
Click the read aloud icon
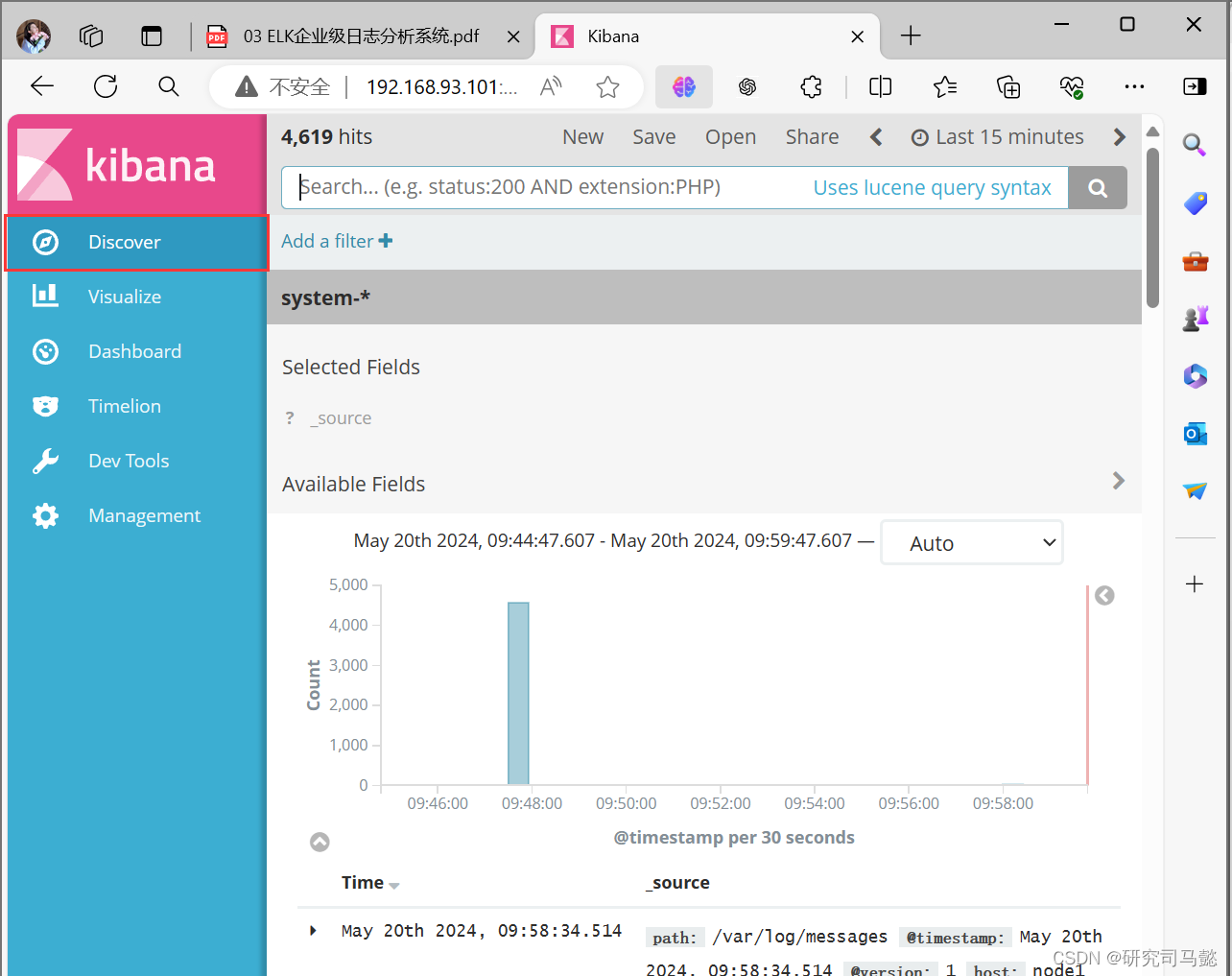point(551,87)
